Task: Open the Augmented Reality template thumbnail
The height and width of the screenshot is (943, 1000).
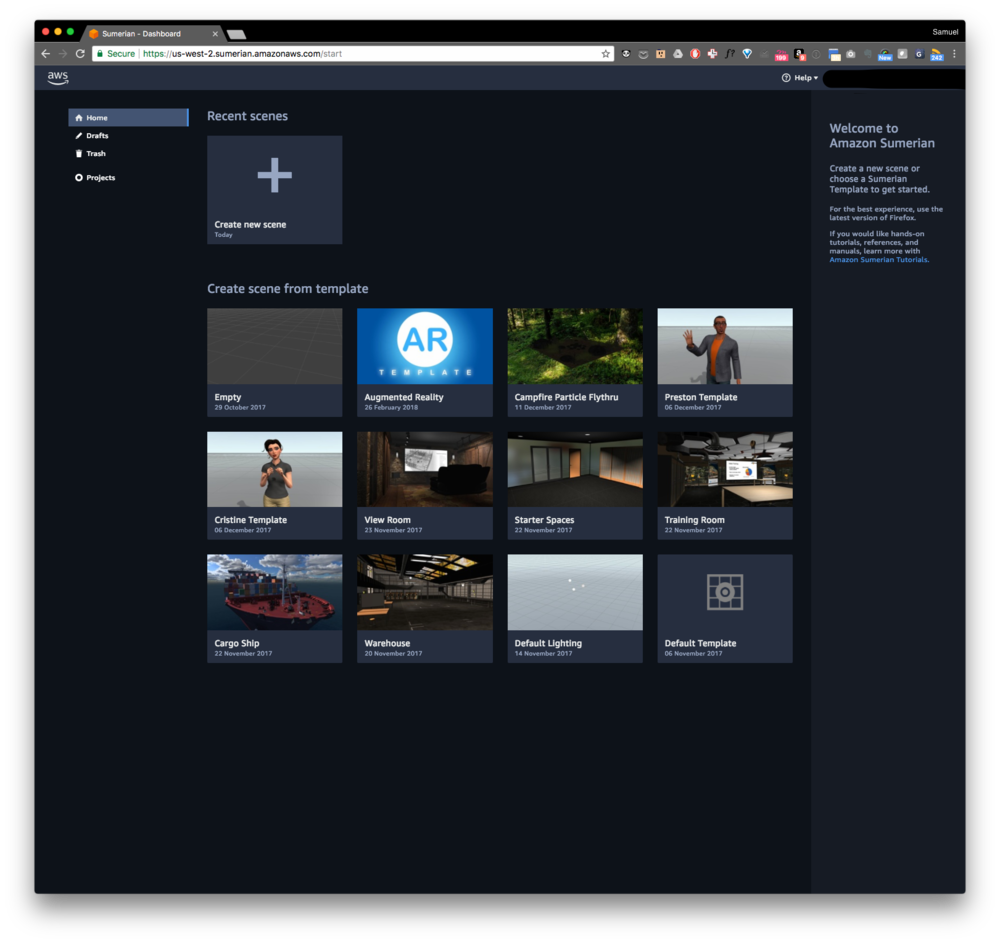Action: click(424, 346)
